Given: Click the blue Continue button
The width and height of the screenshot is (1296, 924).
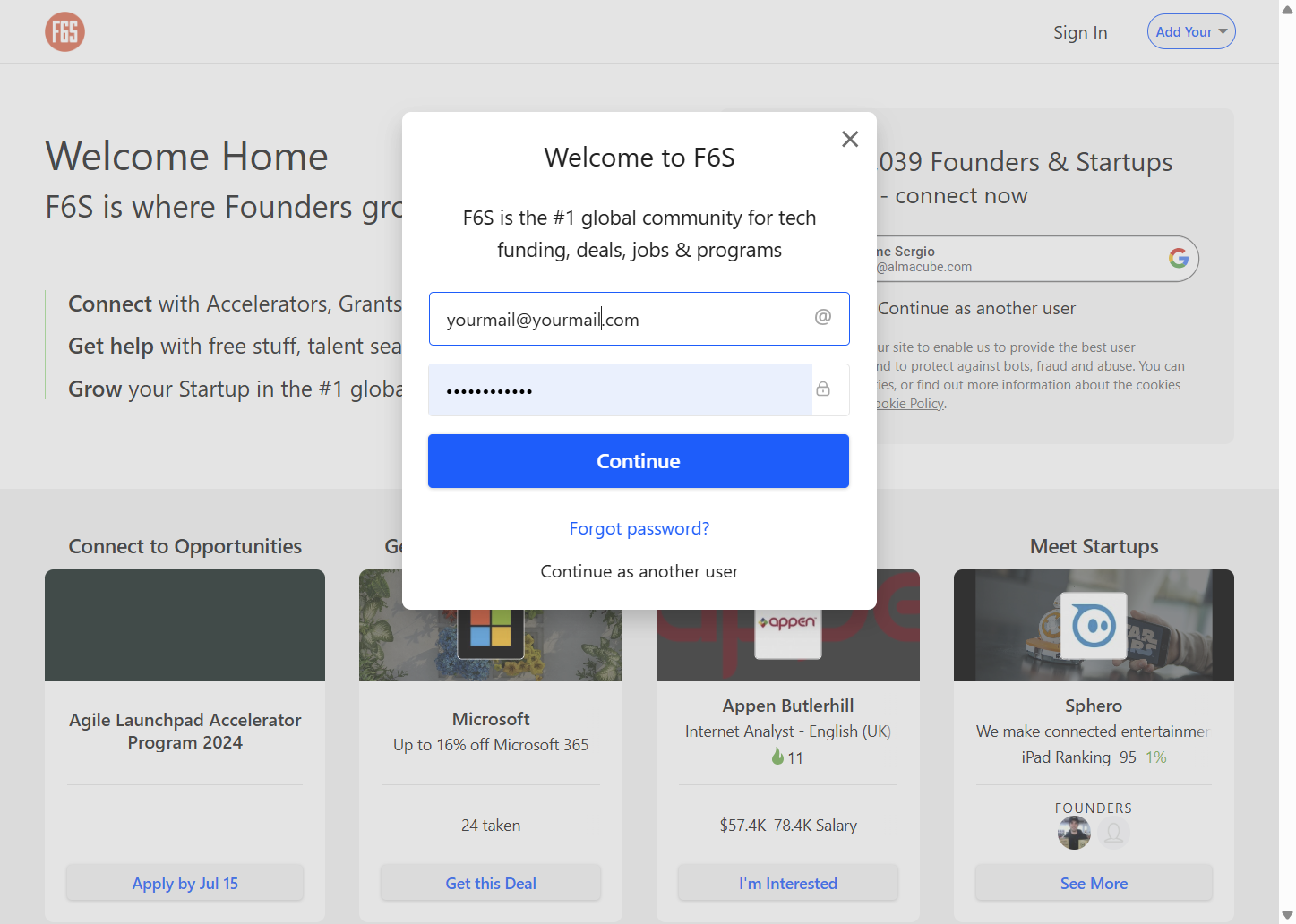Looking at the screenshot, I should point(639,461).
